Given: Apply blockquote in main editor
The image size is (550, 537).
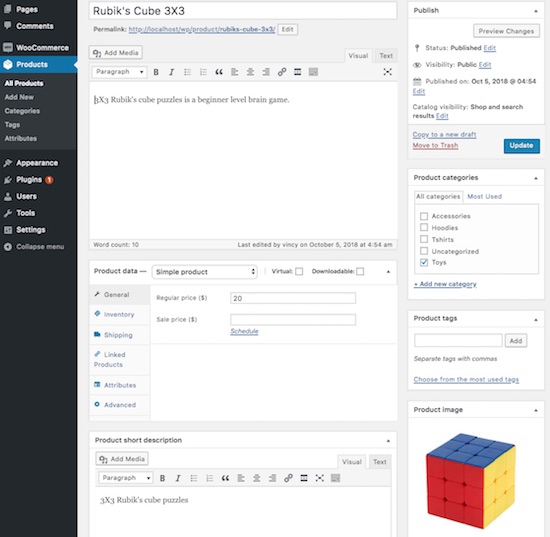Looking at the screenshot, I should coord(219,72).
